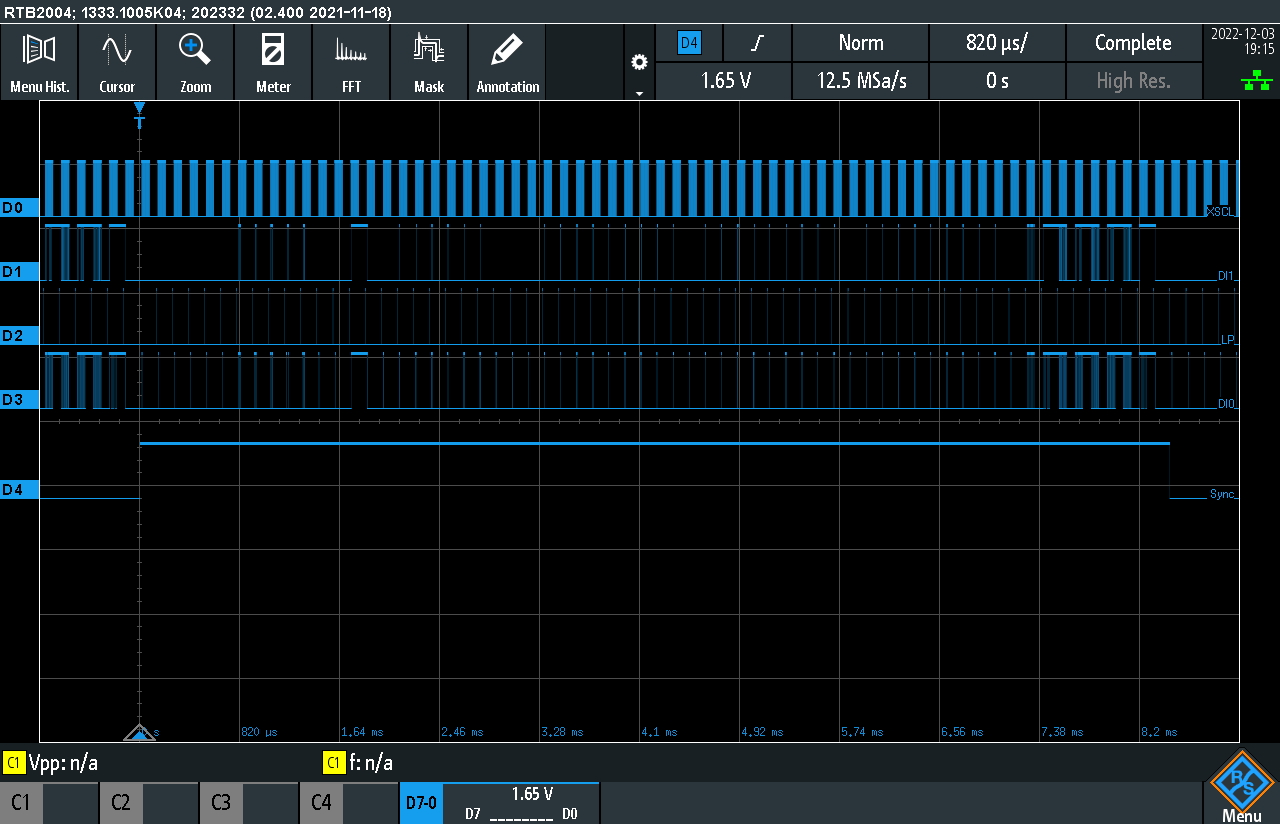Click the 1.64 ms time axis label
Screen dimensions: 1280x824
[x=361, y=732]
